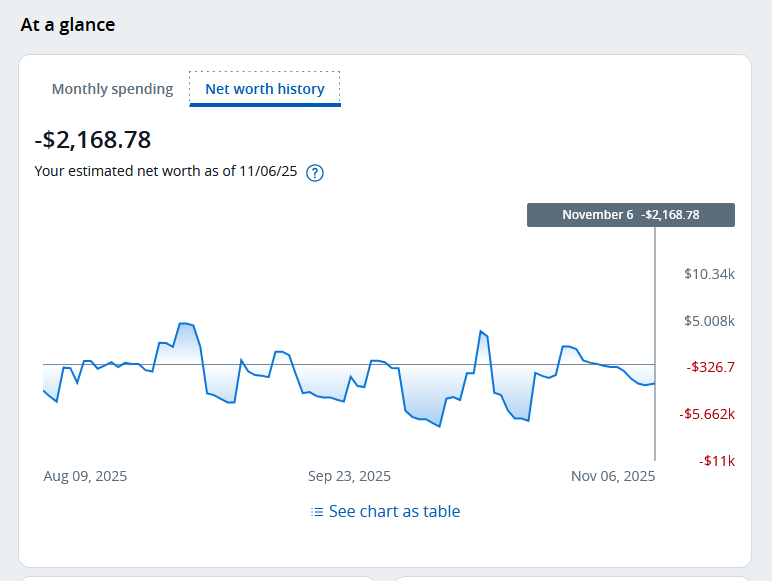
Task: Click the $10.34k axis label
Action: pyautogui.click(x=709, y=274)
